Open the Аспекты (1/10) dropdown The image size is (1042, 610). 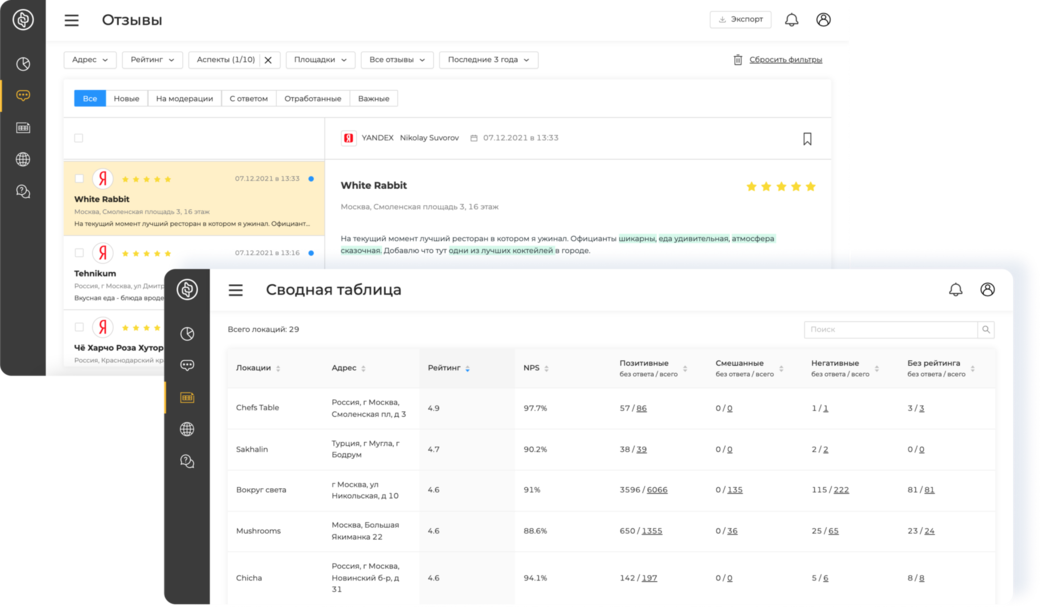click(x=225, y=60)
